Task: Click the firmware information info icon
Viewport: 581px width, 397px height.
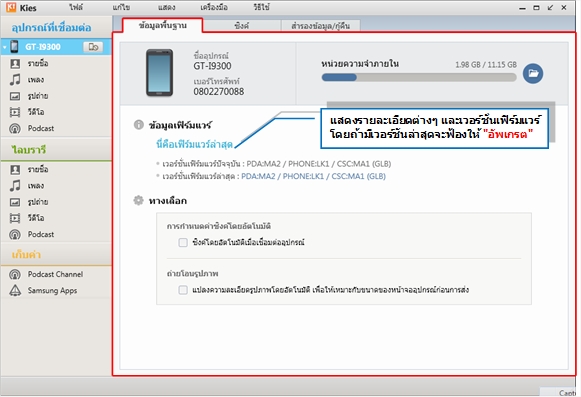Action: [x=139, y=125]
